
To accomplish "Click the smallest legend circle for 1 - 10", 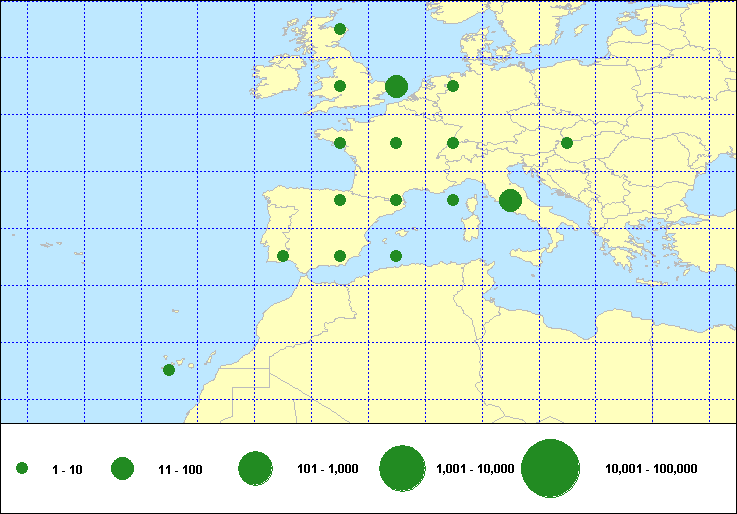I will pos(22,468).
